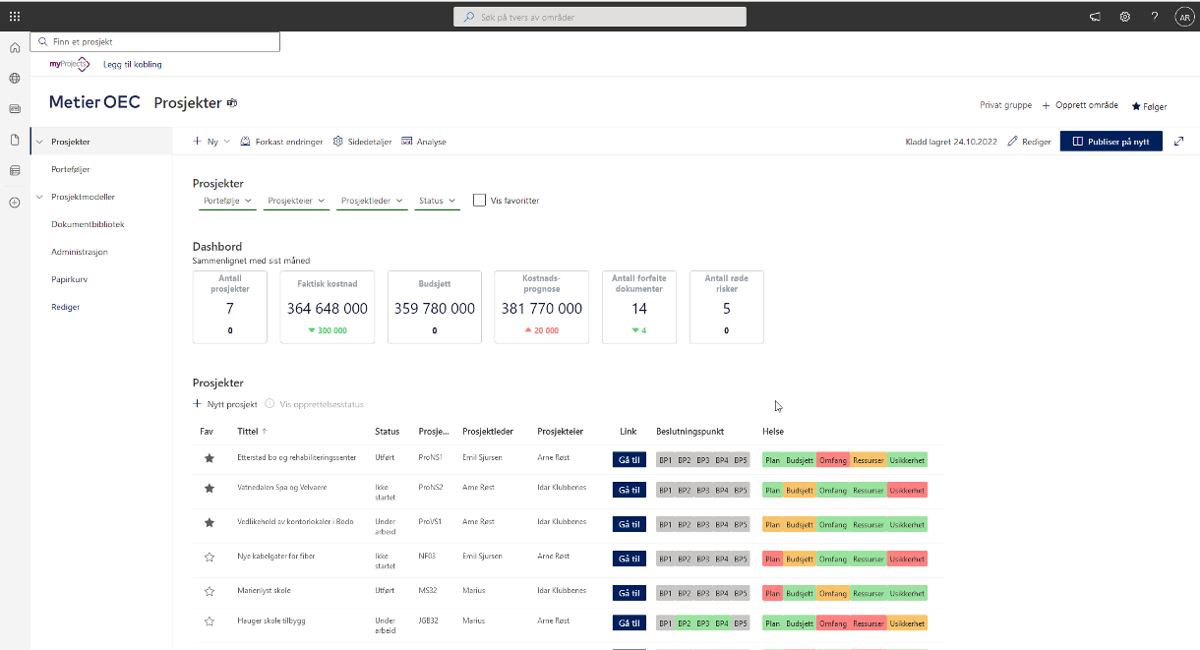Open the Portefølje filter dropdown
1200x650 pixels.
227,200
